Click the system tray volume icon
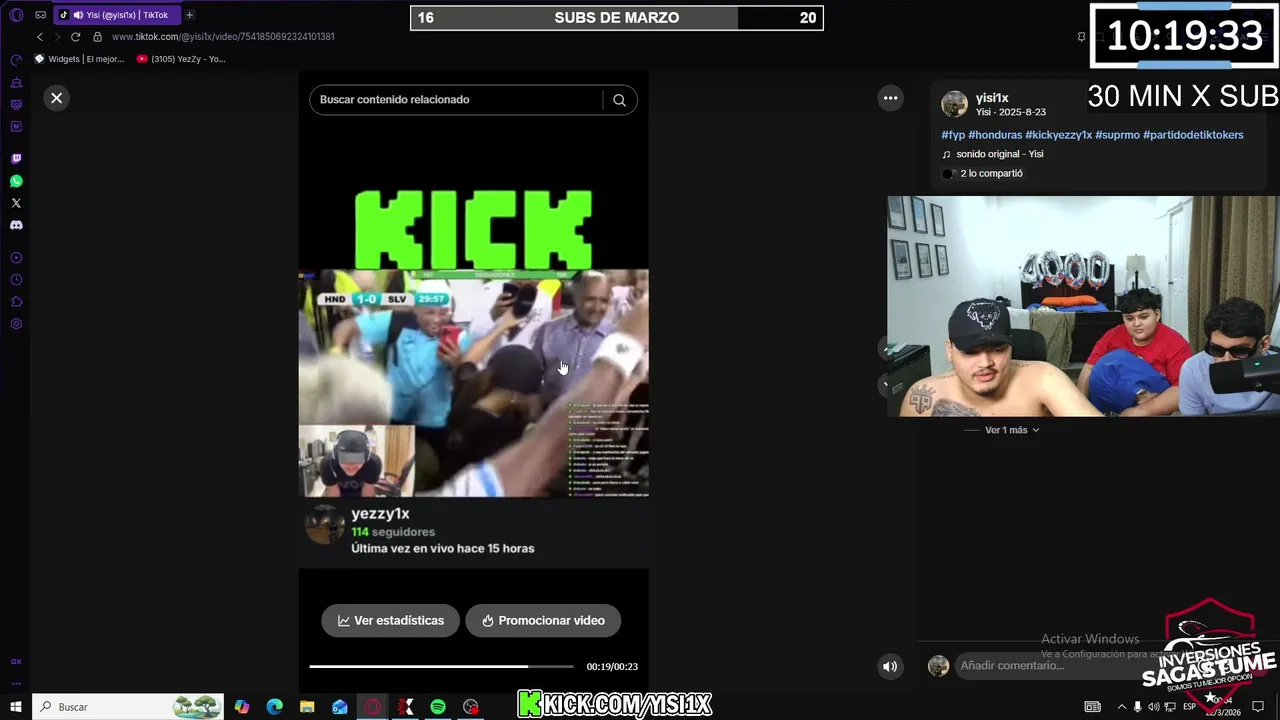The height and width of the screenshot is (720, 1280). 1154,707
